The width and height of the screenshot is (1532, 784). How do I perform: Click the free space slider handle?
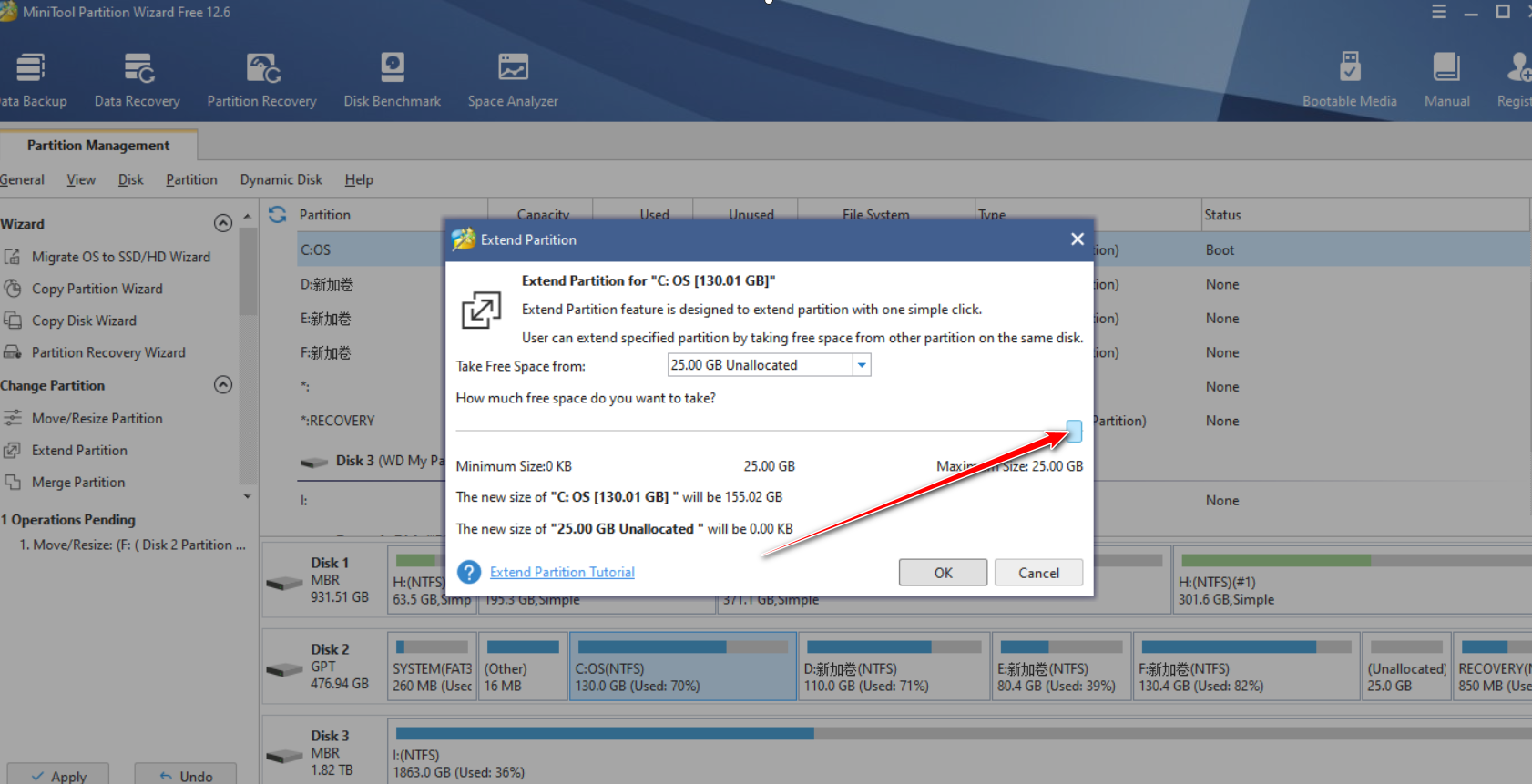click(x=1075, y=432)
